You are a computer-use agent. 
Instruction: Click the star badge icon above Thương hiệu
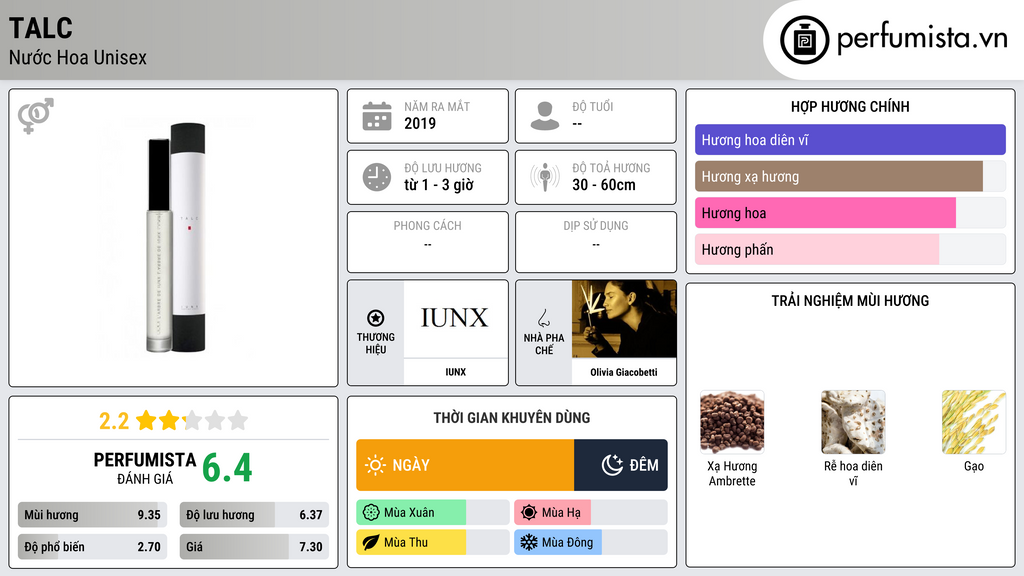point(376,318)
